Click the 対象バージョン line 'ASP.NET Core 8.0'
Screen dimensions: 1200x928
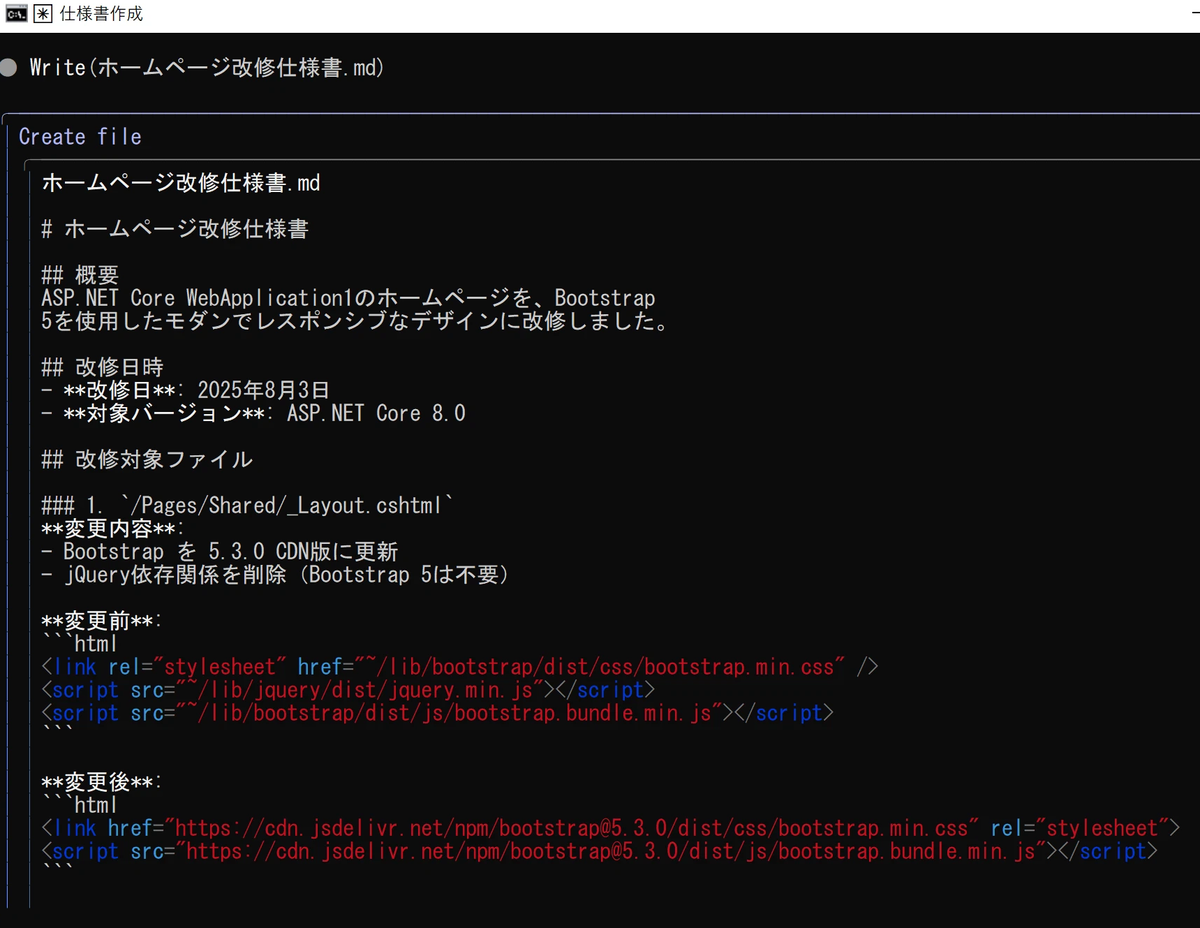(x=254, y=413)
